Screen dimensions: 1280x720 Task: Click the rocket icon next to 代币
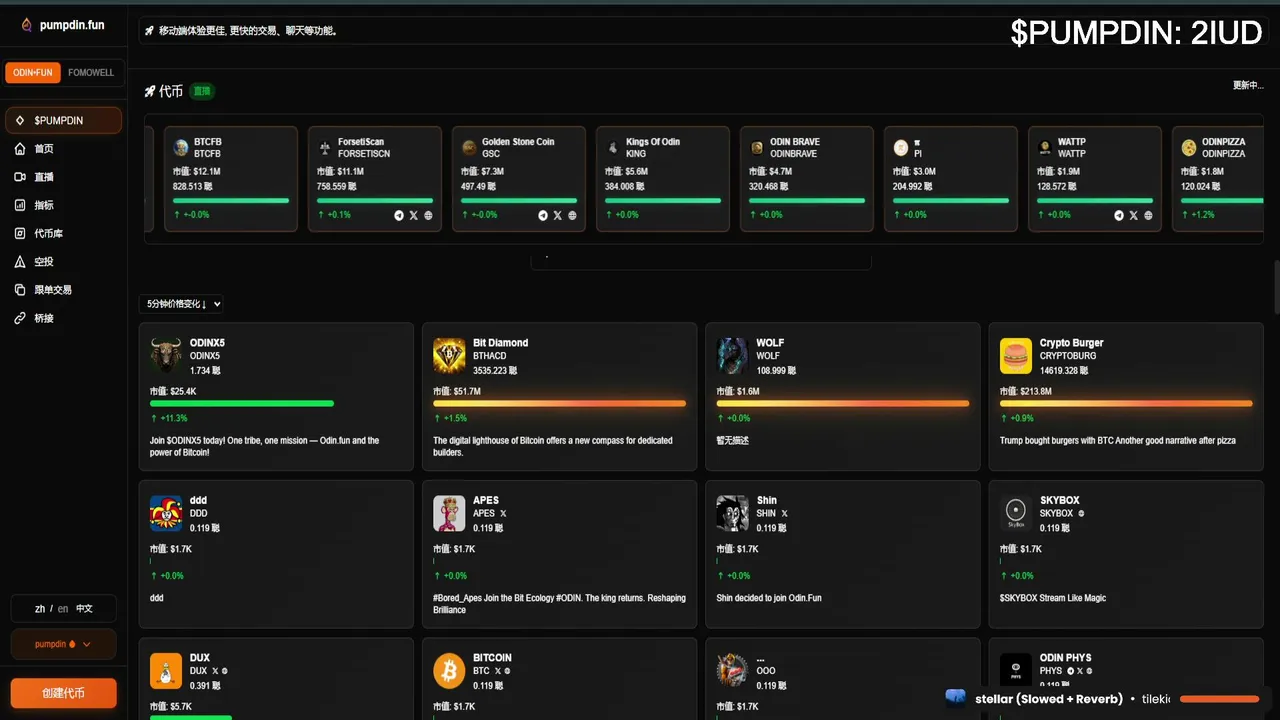click(x=150, y=91)
